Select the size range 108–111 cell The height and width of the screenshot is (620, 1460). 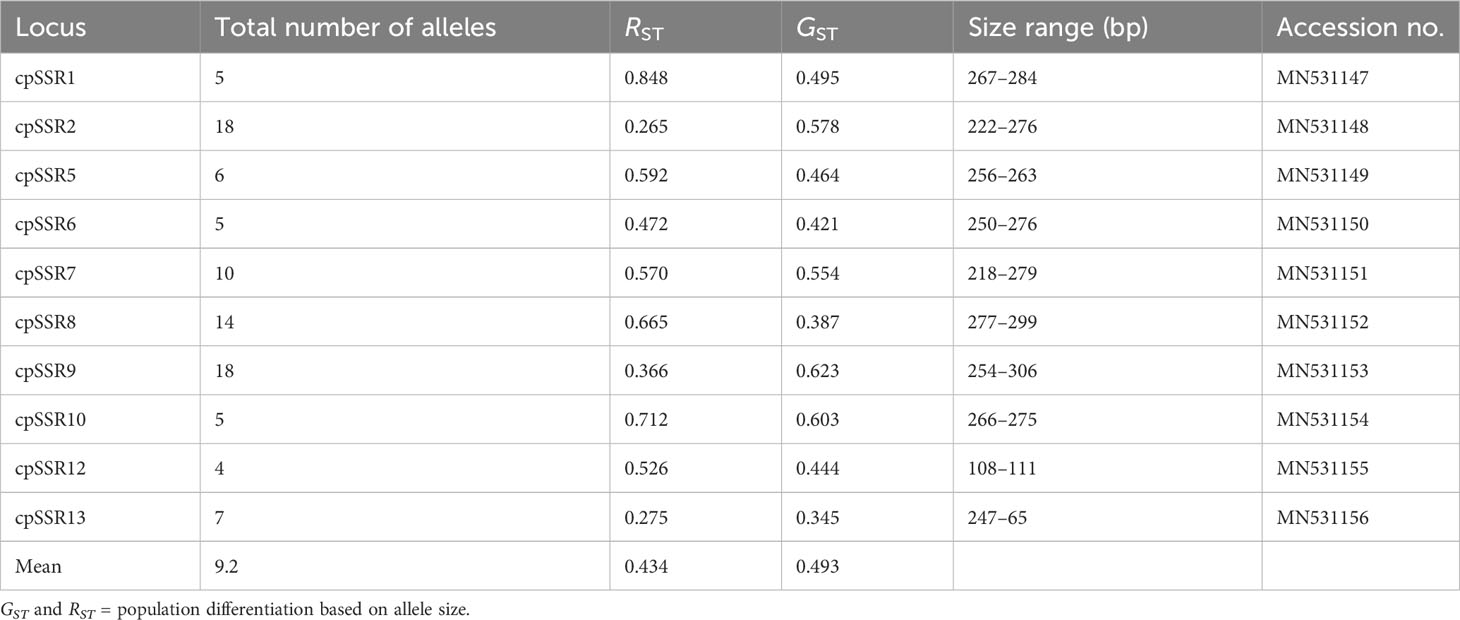pos(1001,470)
